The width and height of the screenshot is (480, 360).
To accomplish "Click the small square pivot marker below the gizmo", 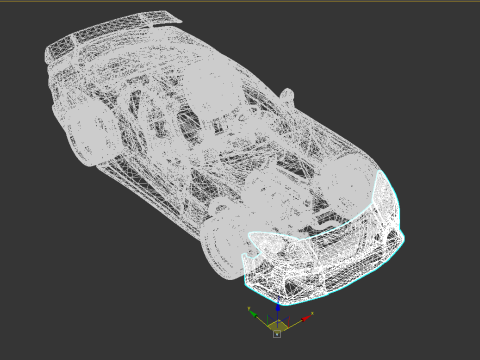I will 277,334.
